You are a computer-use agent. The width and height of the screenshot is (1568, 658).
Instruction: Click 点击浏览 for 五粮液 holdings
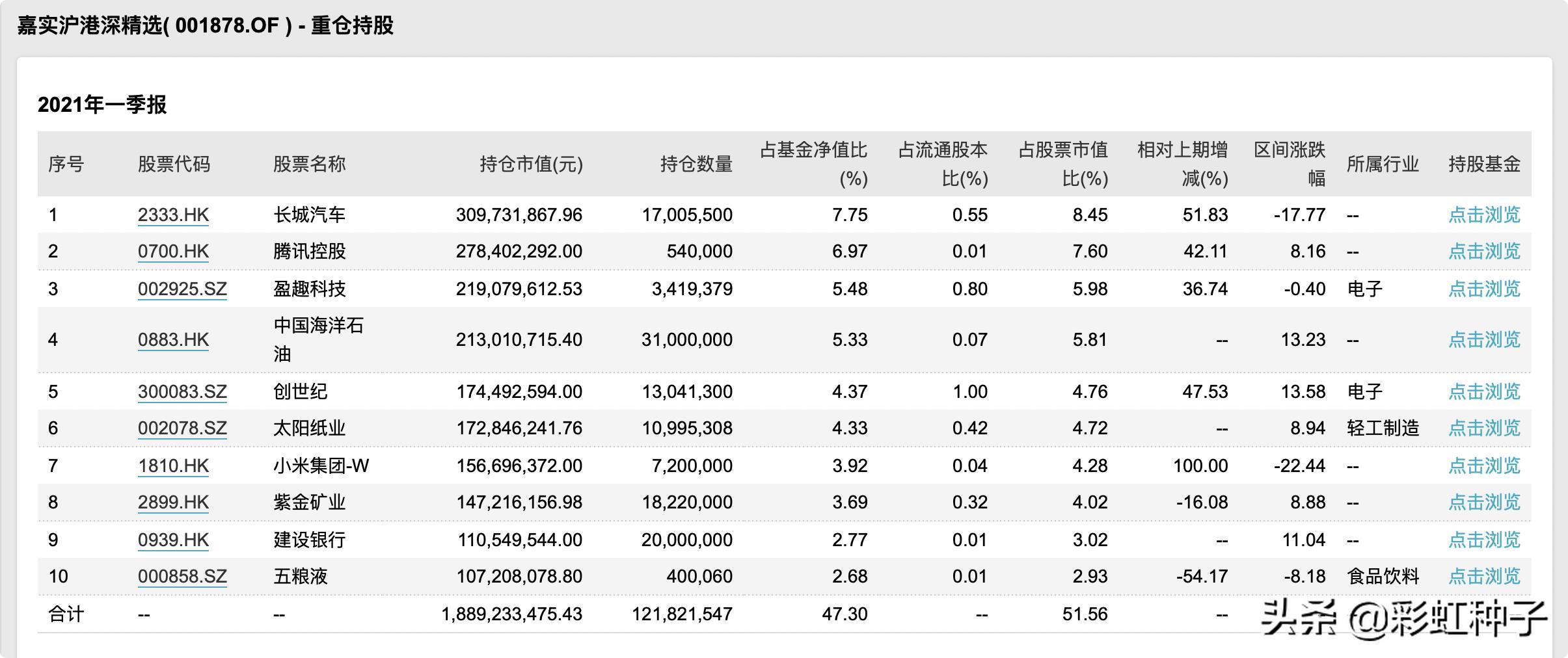point(1485,575)
